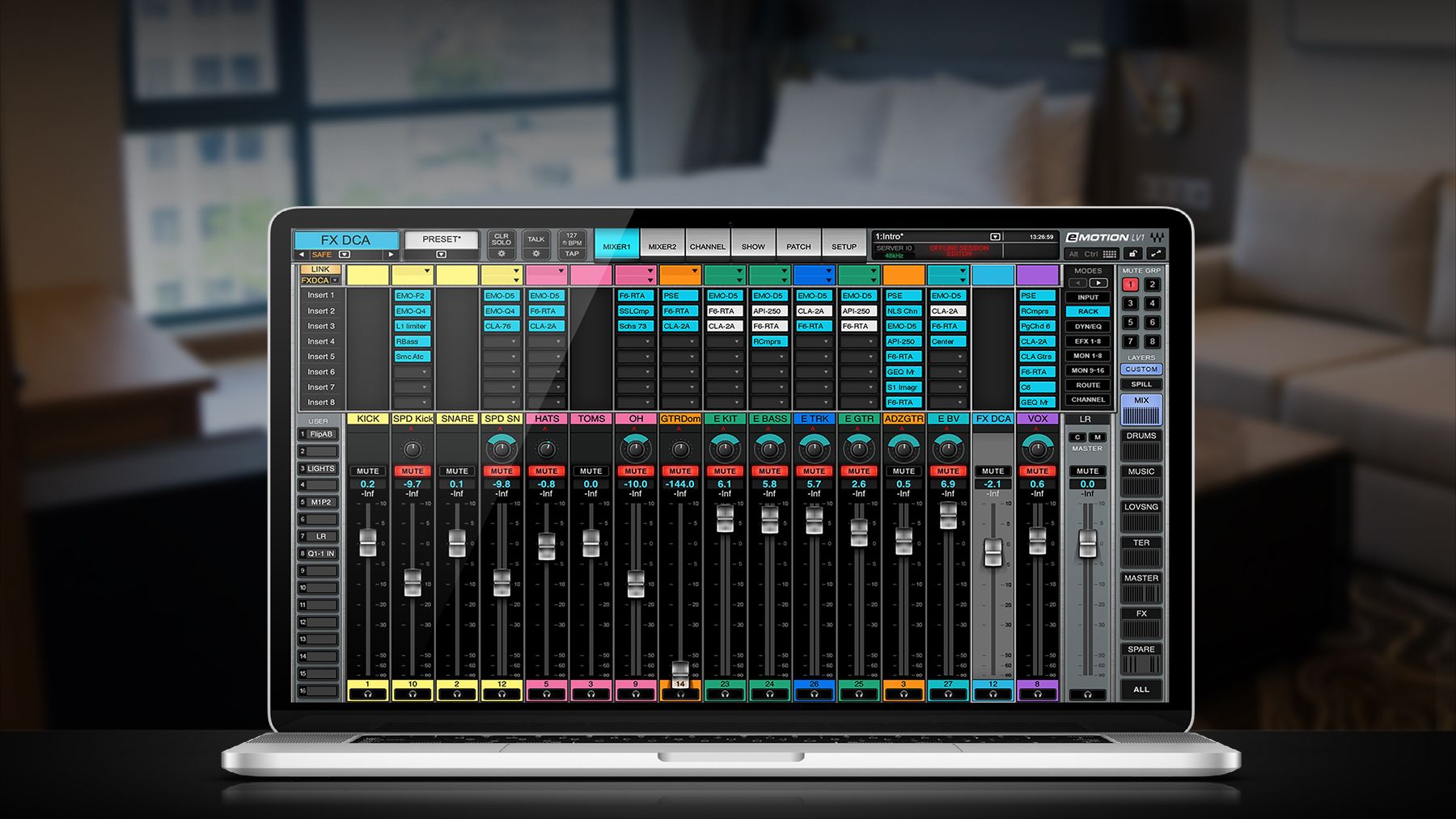Screen dimensions: 1456x819
Task: Click the full-screen expand arrows icon
Action: coord(1155,254)
